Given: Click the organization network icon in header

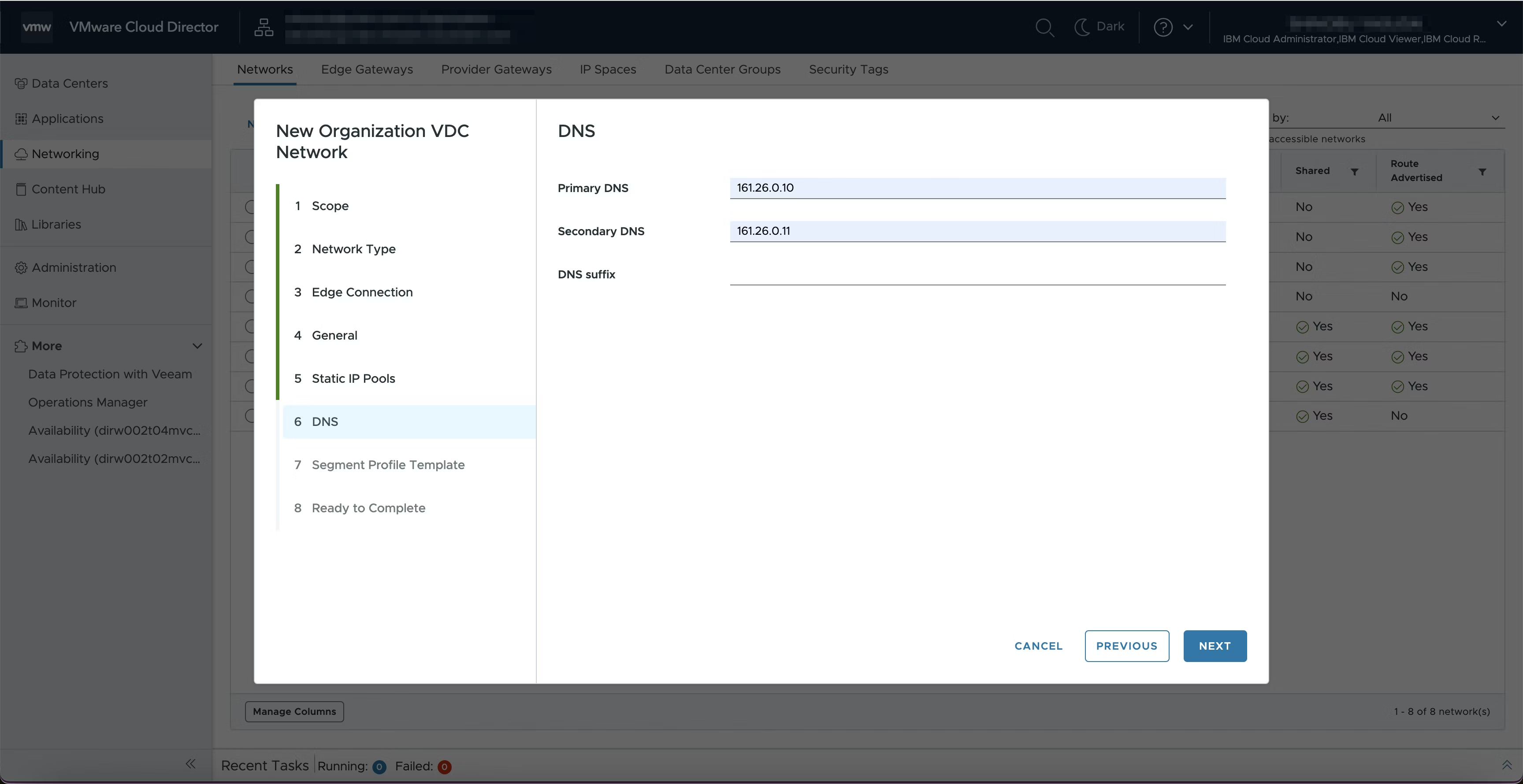Looking at the screenshot, I should point(264,27).
